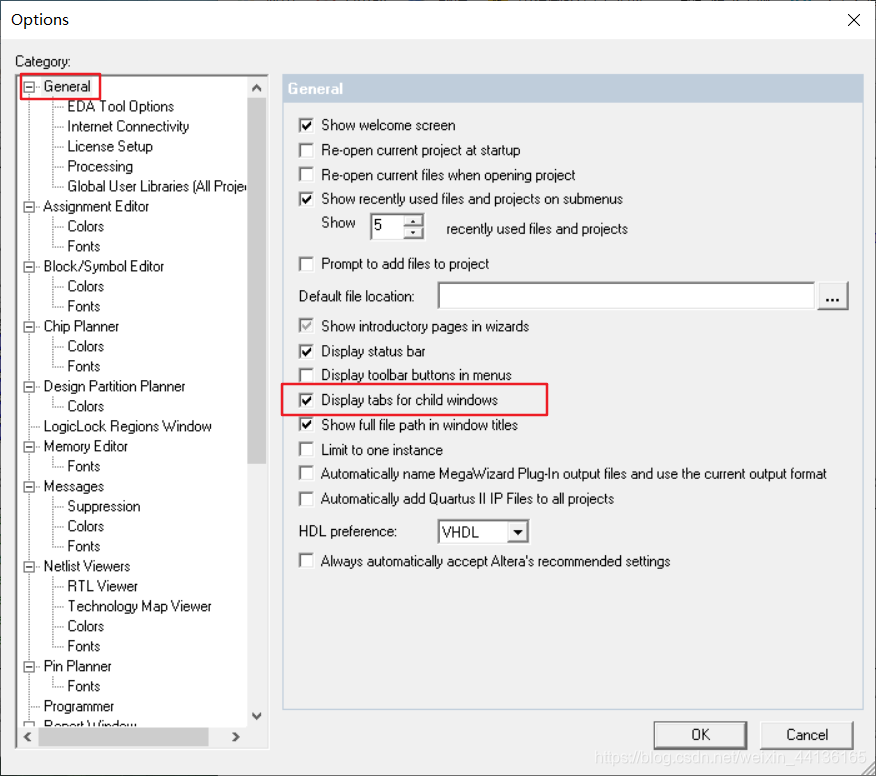This screenshot has height=776, width=876.
Task: Select Global User Libraries category
Action: pyautogui.click(x=156, y=187)
